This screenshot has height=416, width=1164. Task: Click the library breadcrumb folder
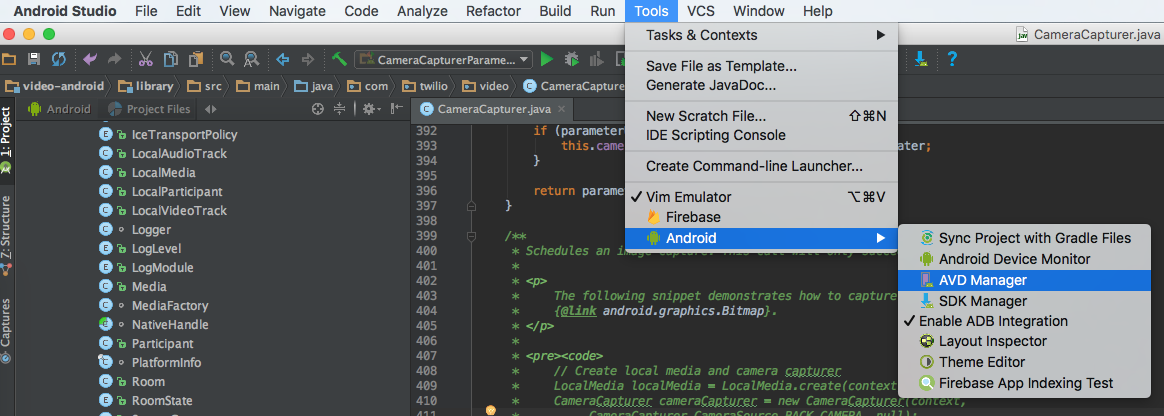coord(146,86)
